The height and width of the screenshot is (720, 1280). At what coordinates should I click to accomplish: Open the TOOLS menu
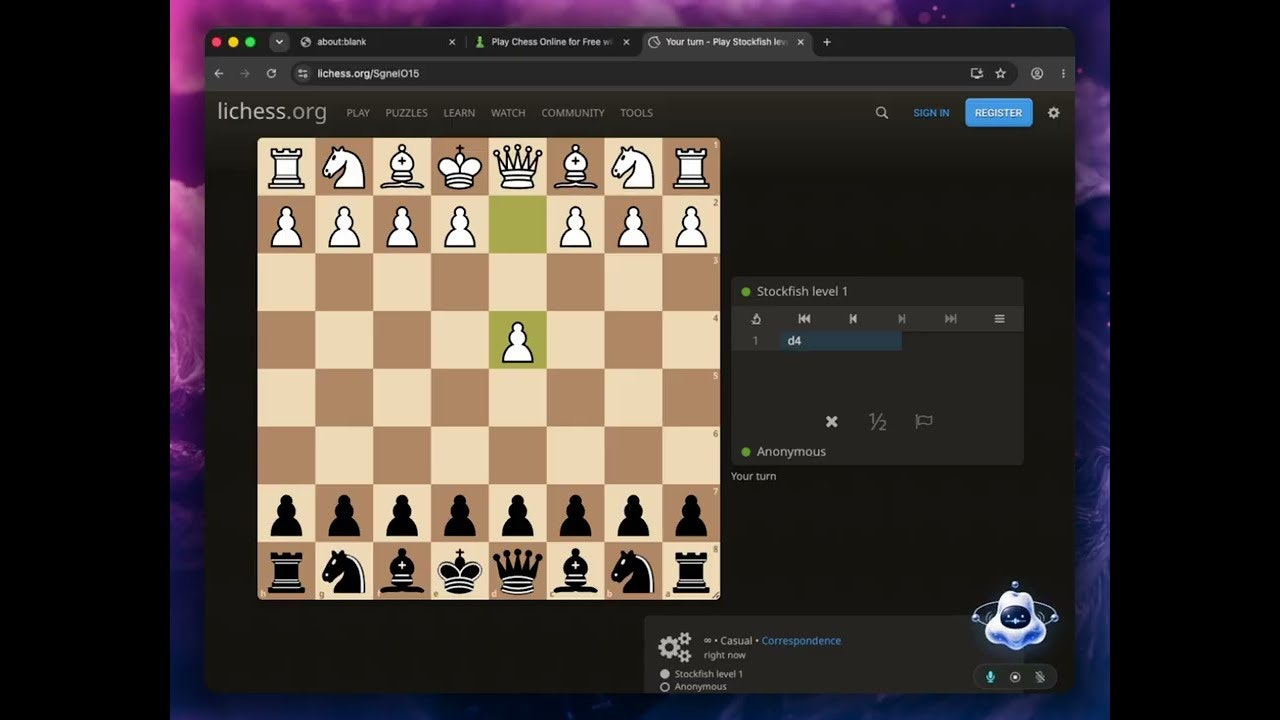coord(636,113)
